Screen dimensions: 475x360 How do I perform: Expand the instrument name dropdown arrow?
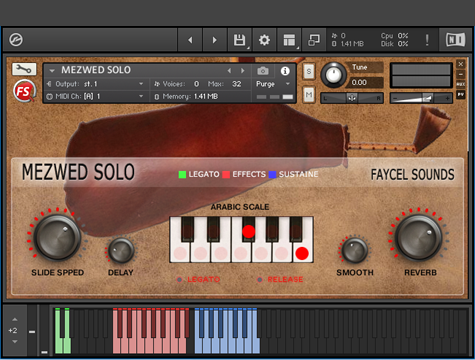(x=52, y=71)
